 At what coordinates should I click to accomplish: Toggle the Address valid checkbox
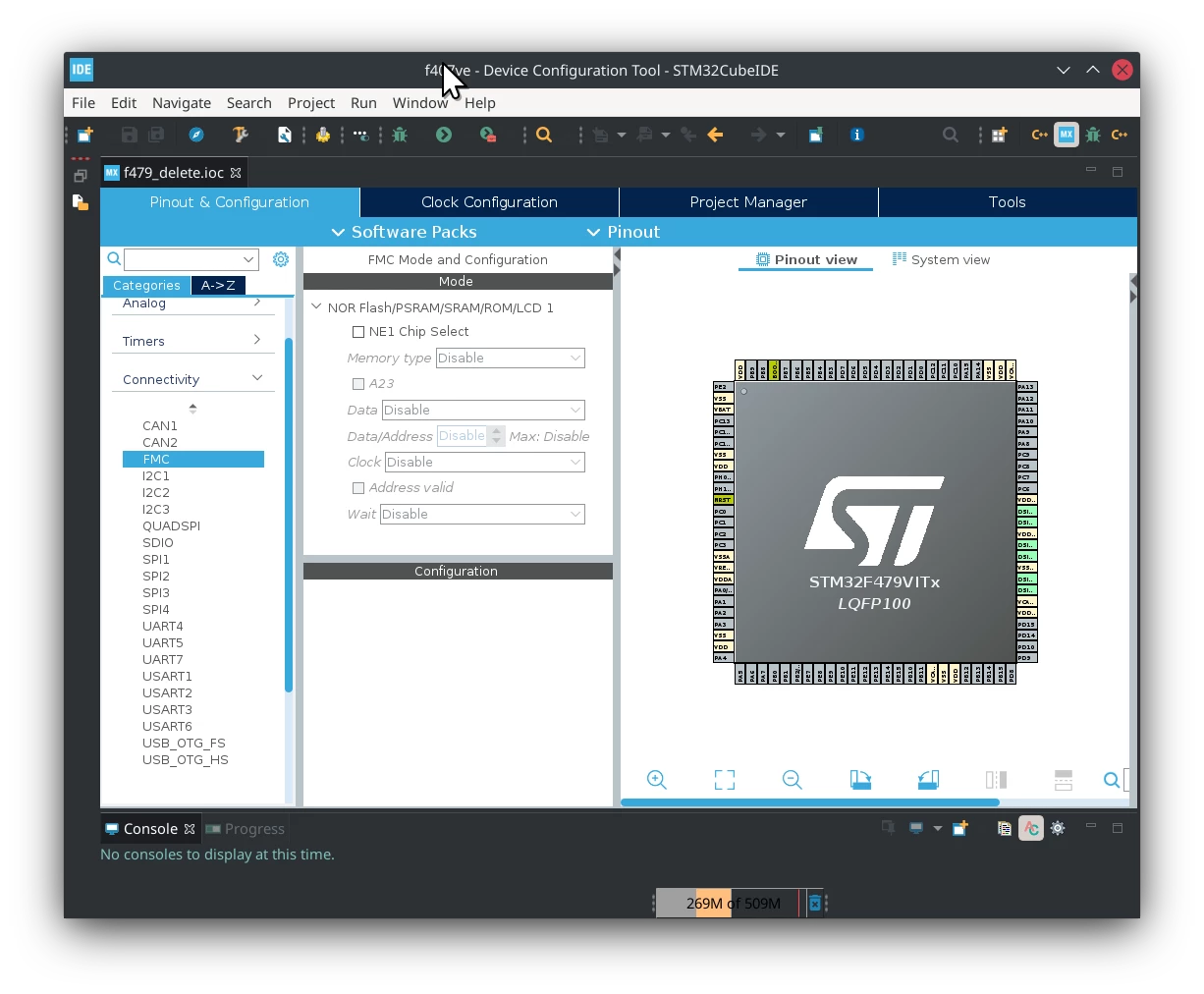pos(358,488)
